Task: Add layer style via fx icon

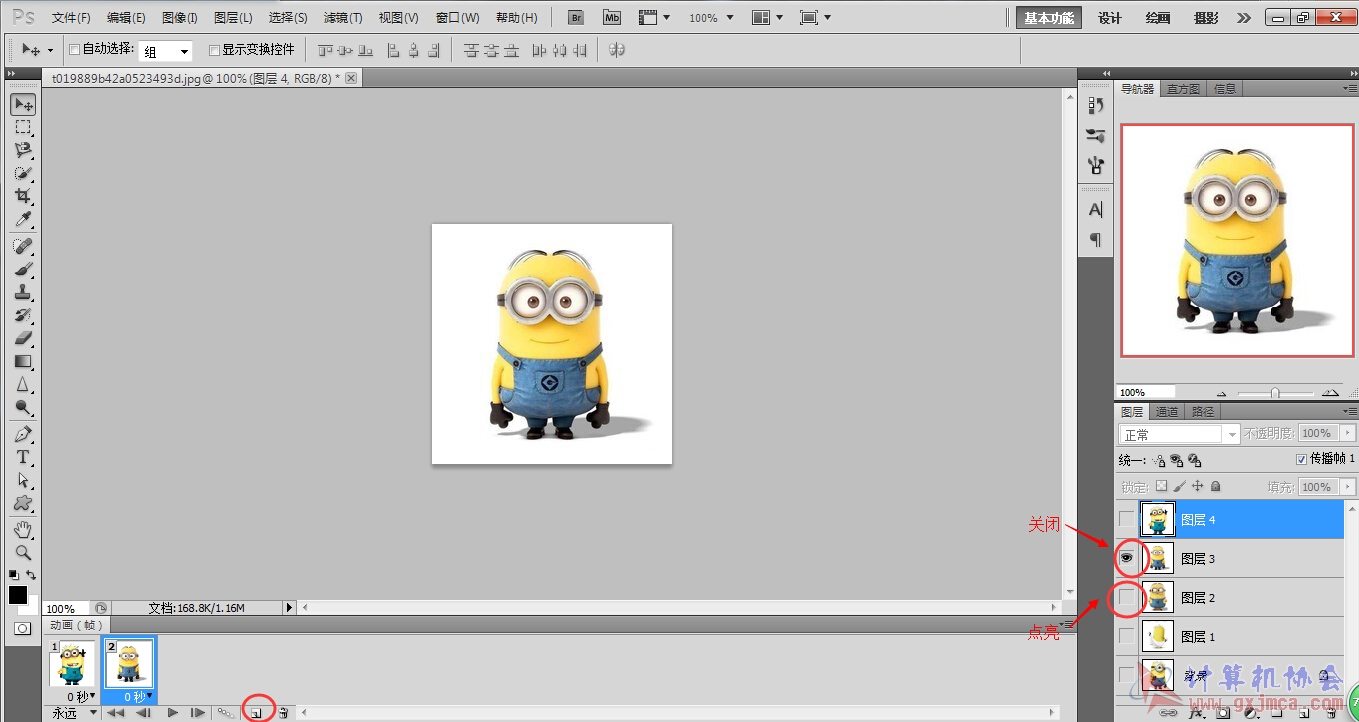Action: coord(1196,713)
